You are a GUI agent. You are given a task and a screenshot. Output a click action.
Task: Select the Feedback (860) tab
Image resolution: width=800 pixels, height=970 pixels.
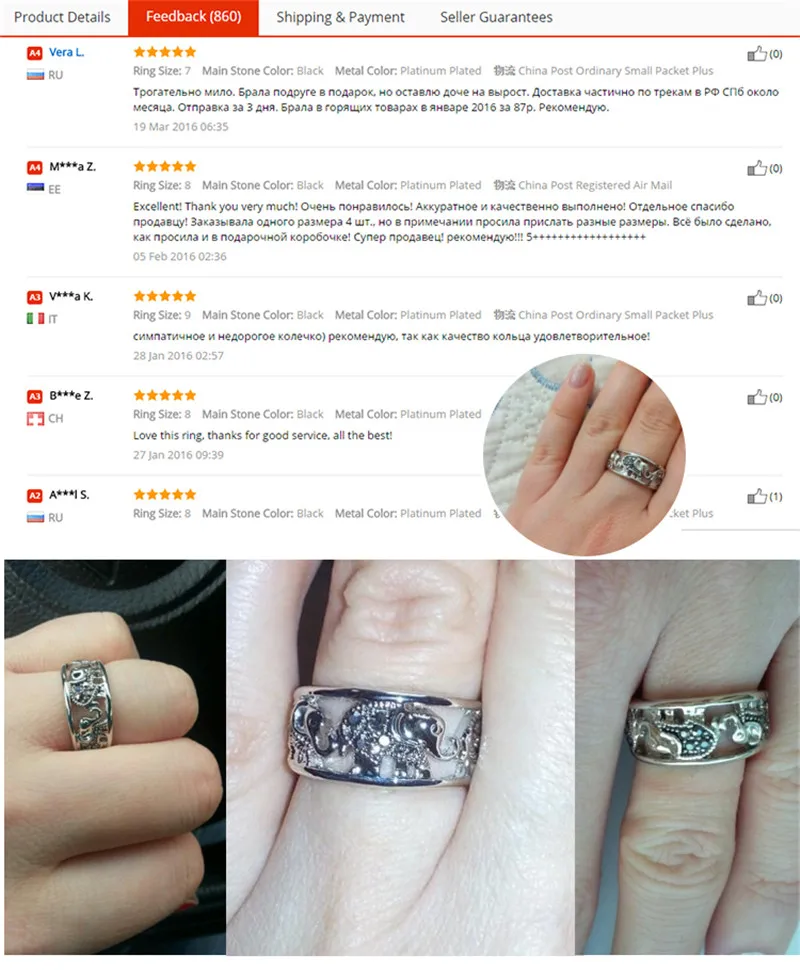[x=193, y=17]
